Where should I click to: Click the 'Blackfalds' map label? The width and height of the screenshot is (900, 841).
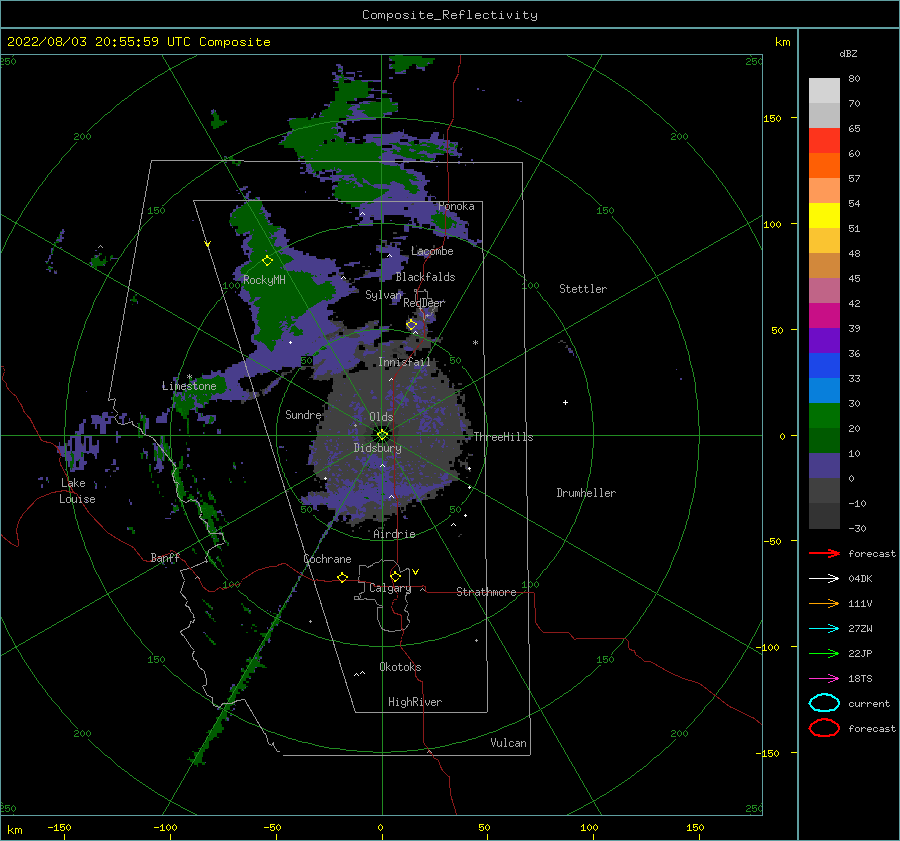click(x=425, y=277)
